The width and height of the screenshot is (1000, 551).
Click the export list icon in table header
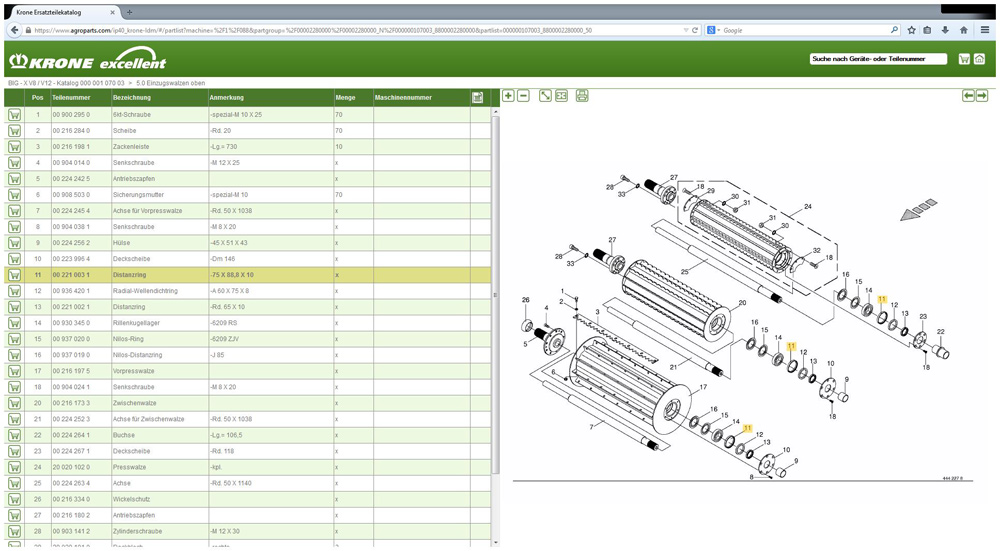(478, 98)
